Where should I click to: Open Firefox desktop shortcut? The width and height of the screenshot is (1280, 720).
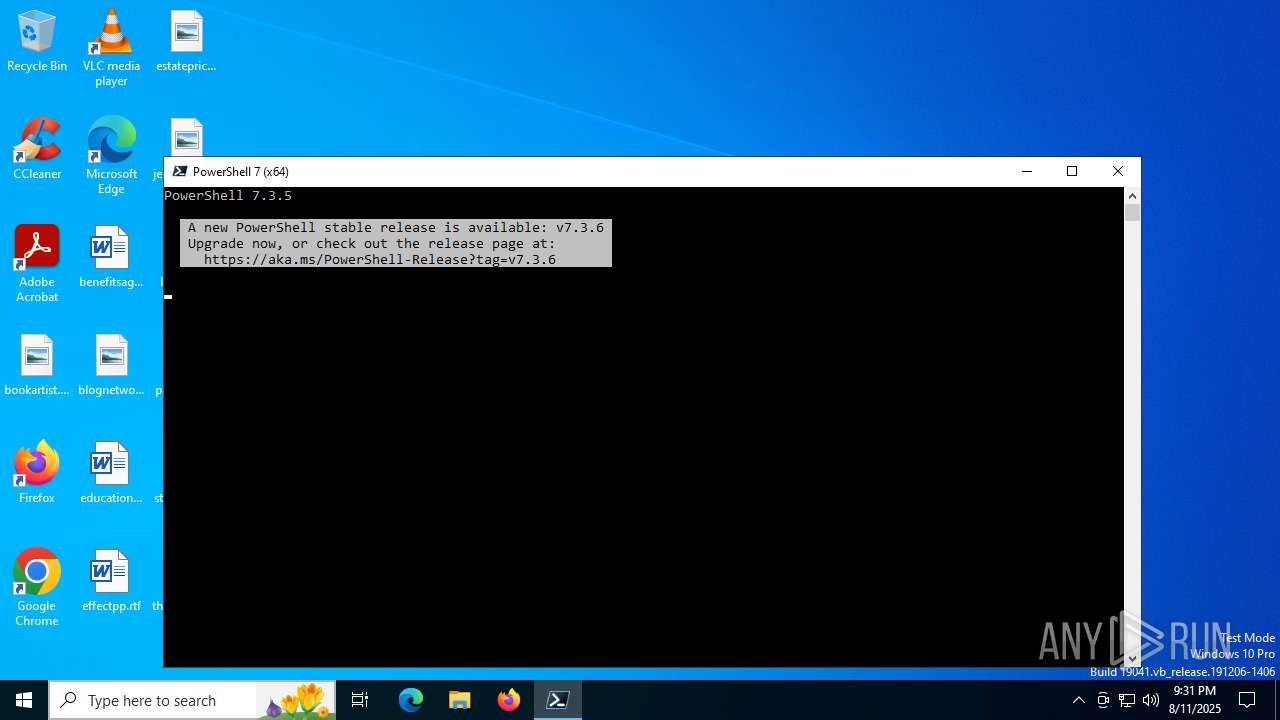[37, 474]
